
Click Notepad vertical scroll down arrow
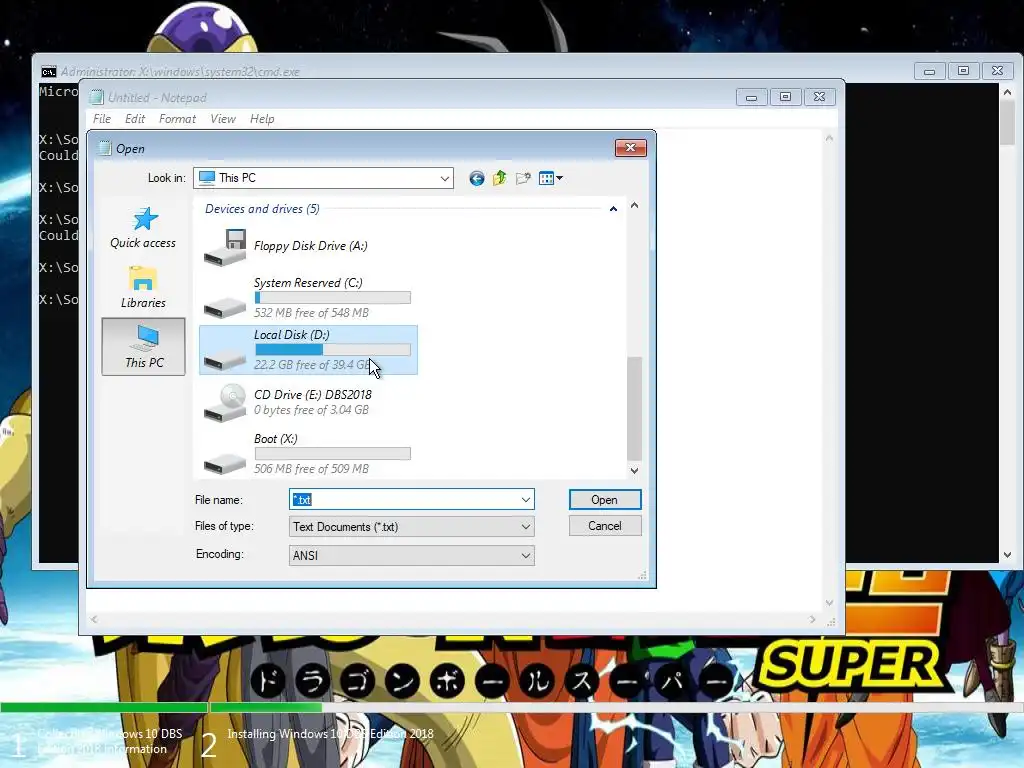[829, 603]
